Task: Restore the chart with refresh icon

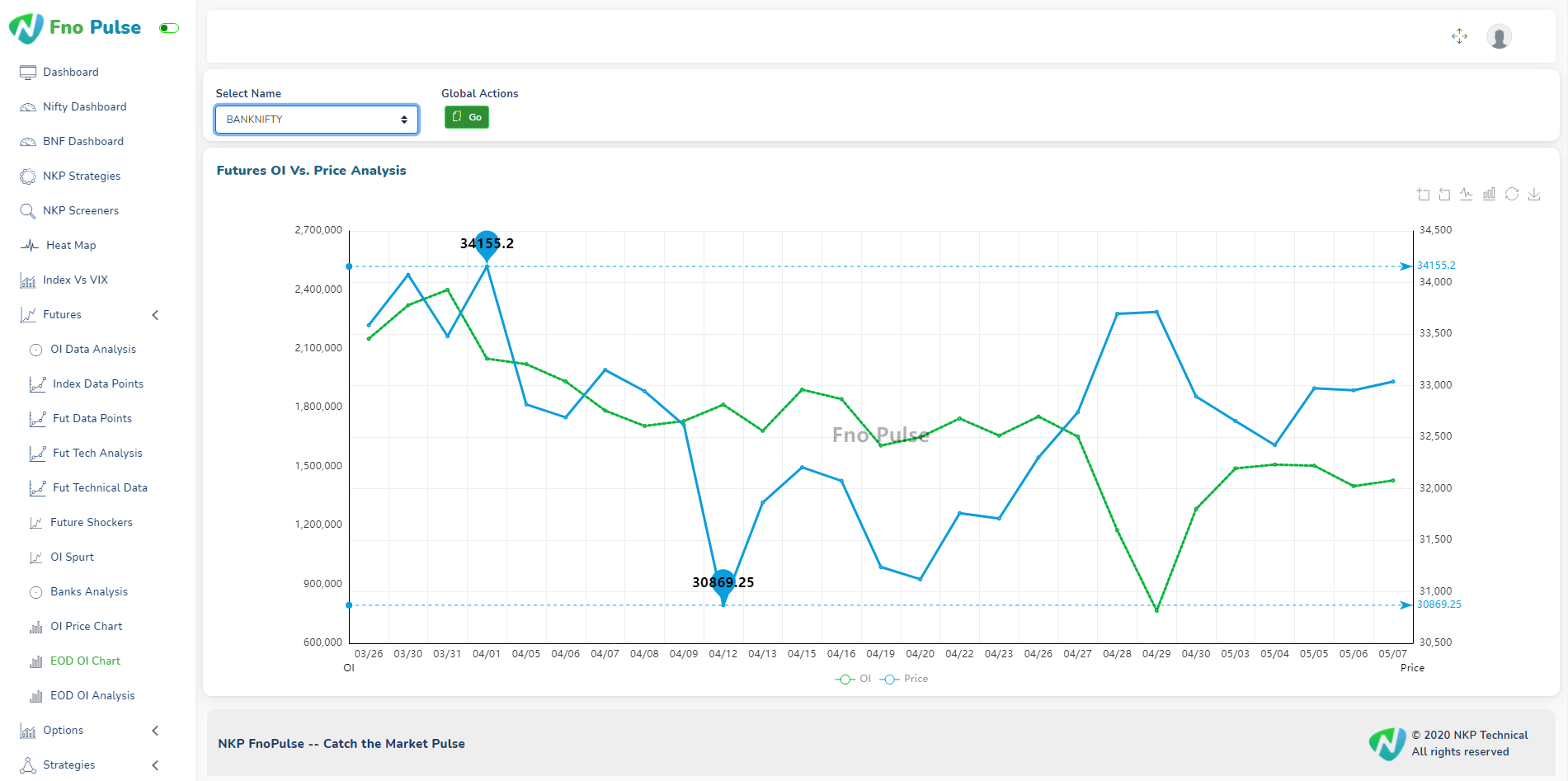Action: pos(1512,194)
